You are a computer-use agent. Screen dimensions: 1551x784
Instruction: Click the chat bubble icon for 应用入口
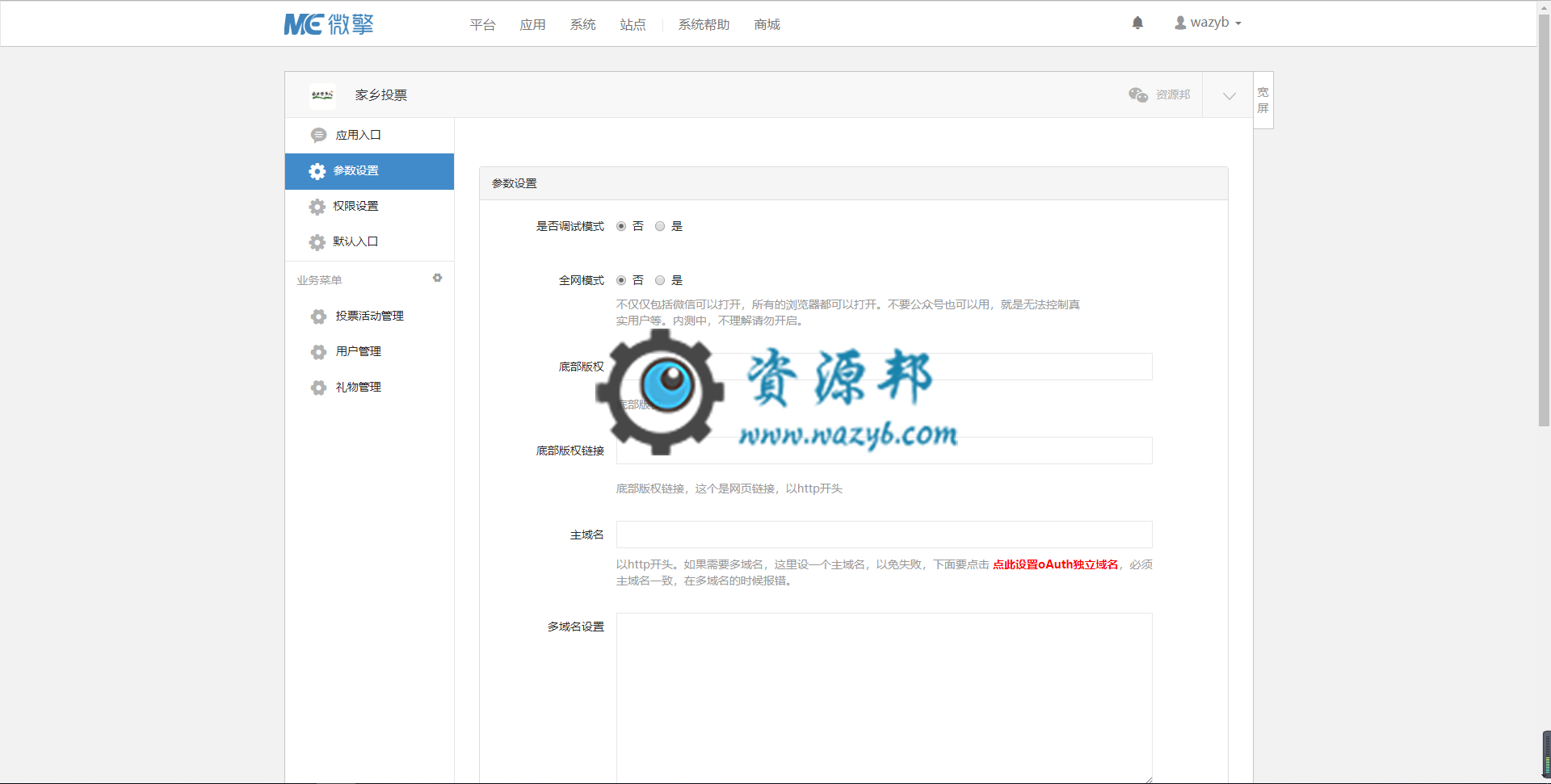(319, 135)
